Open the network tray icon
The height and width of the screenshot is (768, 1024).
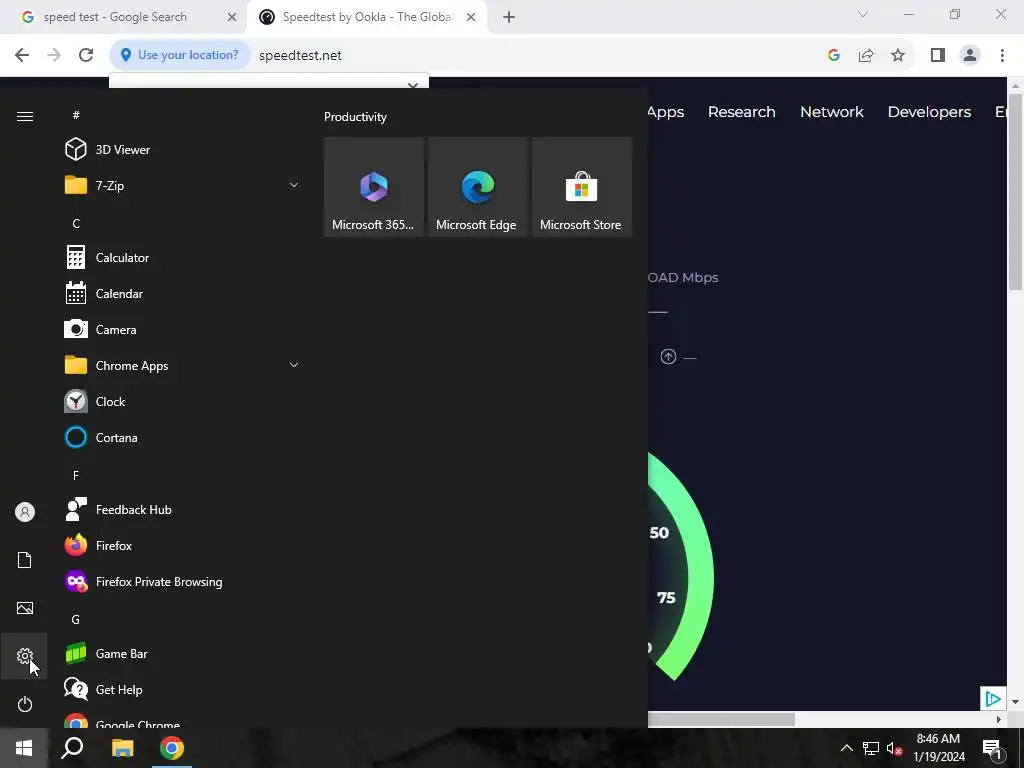coord(871,748)
